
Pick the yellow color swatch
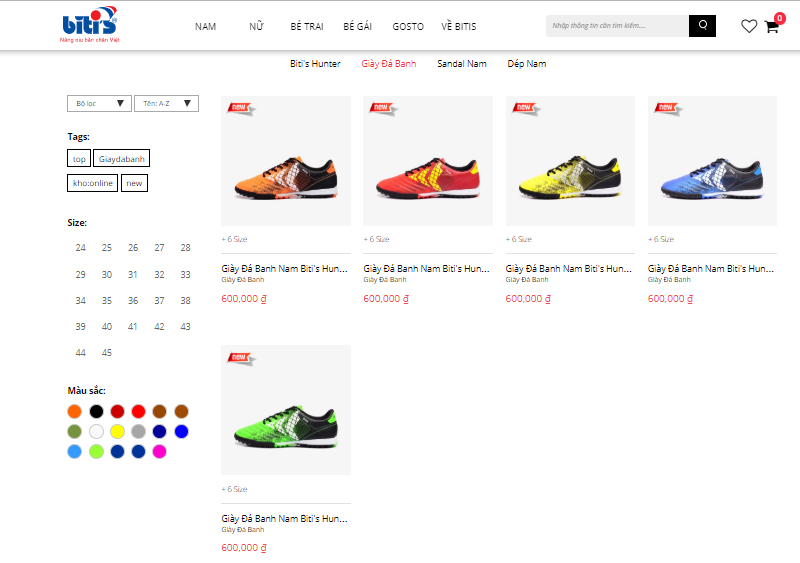(x=117, y=432)
